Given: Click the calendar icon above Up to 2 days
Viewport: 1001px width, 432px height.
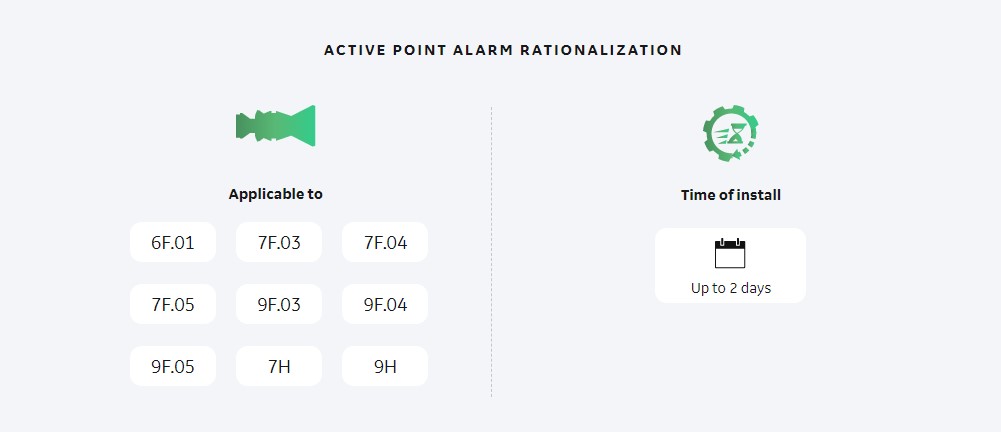Looking at the screenshot, I should point(730,253).
